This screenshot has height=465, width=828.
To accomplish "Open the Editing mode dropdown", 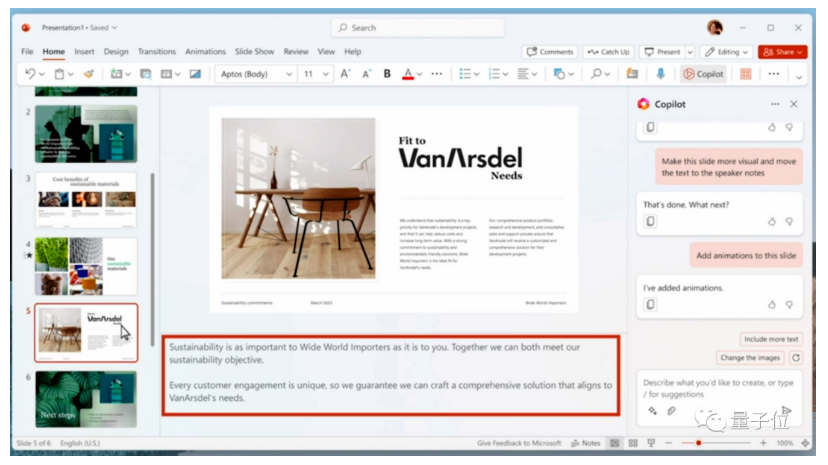I will [727, 52].
